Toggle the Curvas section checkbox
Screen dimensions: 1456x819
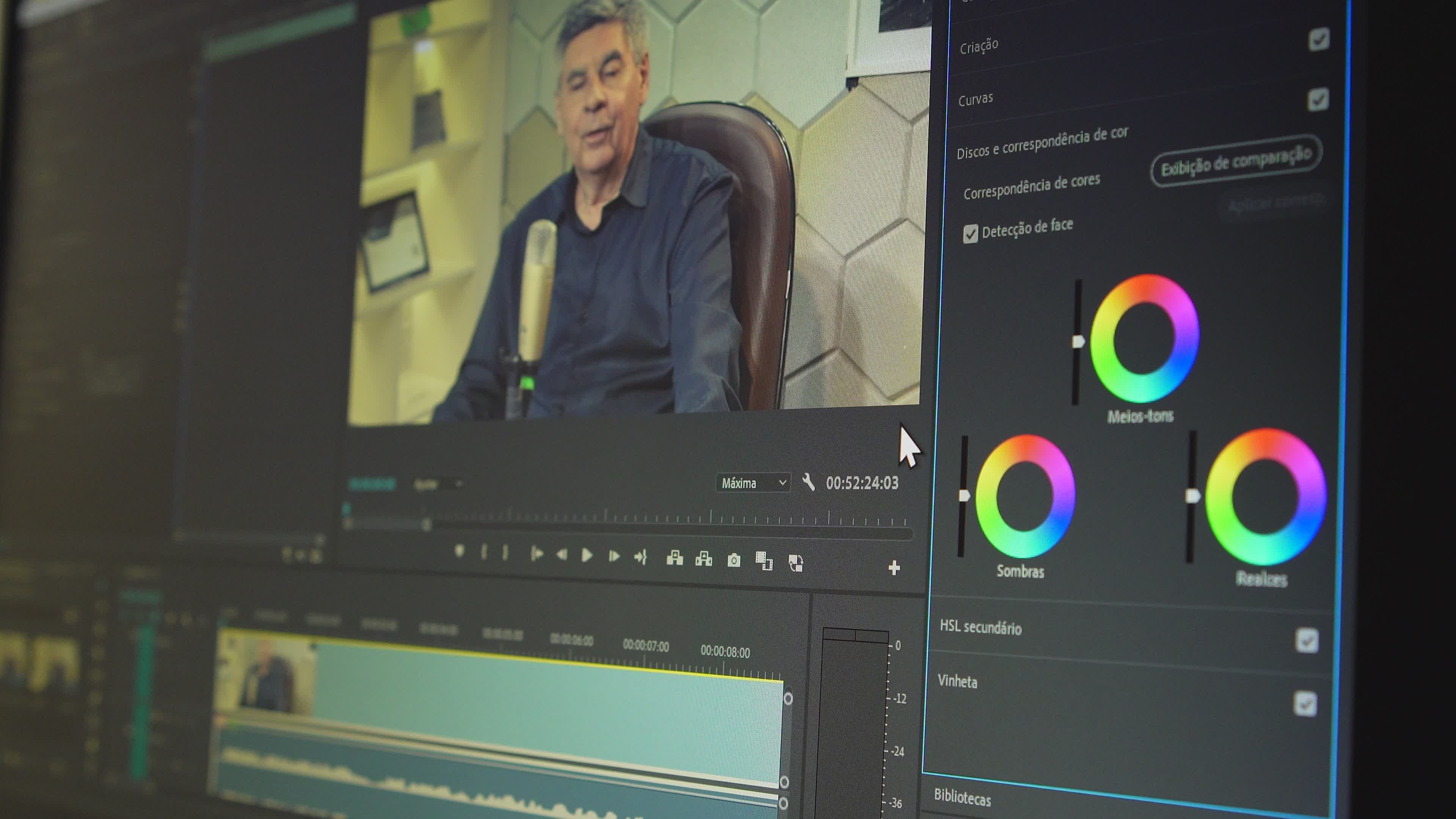(x=1318, y=99)
